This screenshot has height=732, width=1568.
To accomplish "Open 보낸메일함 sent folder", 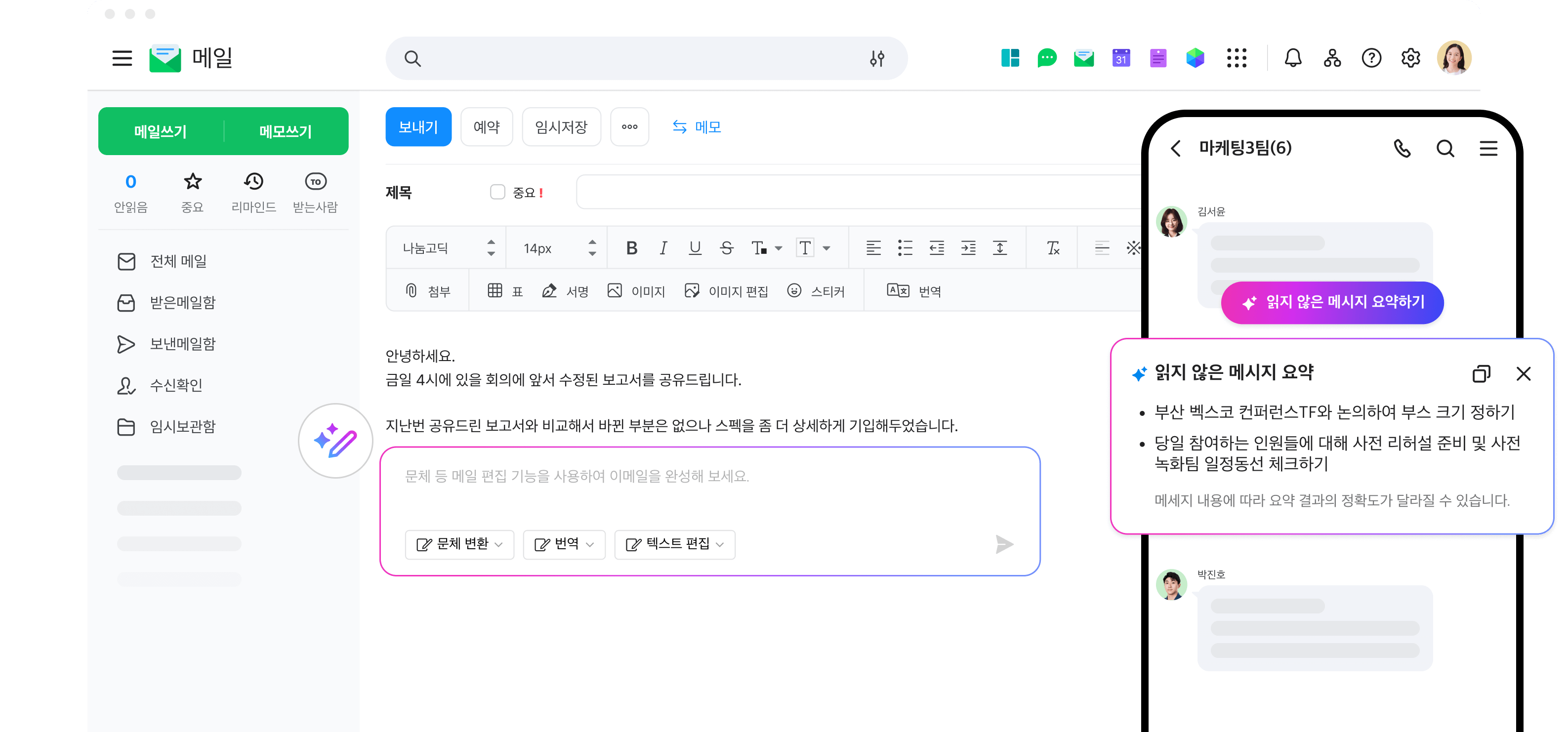I will coord(166,344).
